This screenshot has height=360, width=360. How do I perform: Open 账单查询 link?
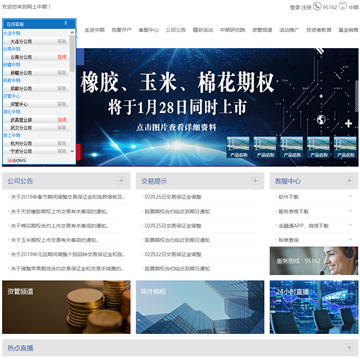pyautogui.click(x=289, y=240)
